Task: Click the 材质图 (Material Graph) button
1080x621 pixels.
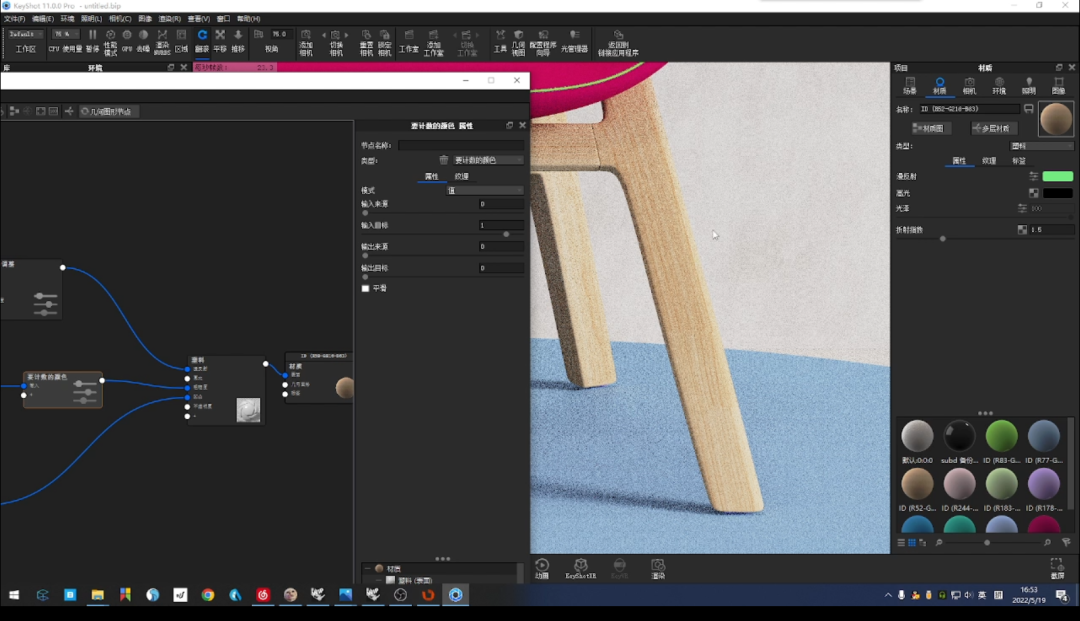Action: [931, 128]
